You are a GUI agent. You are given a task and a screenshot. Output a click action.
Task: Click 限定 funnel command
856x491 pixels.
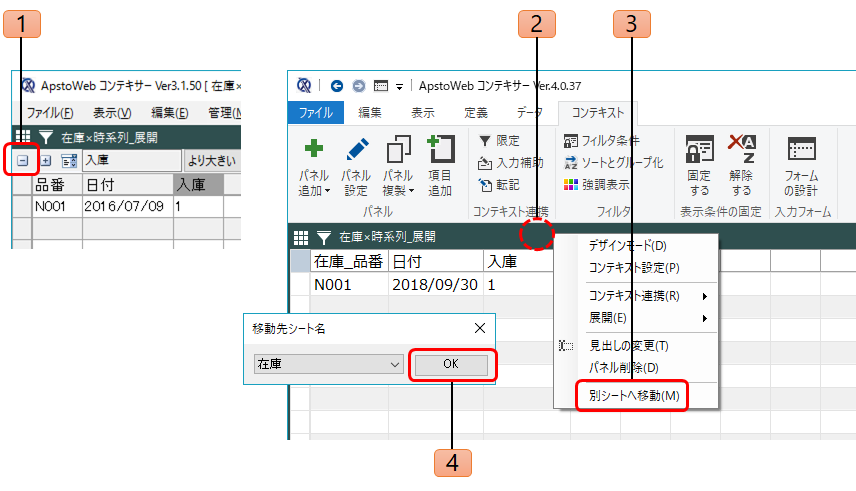(x=499, y=141)
